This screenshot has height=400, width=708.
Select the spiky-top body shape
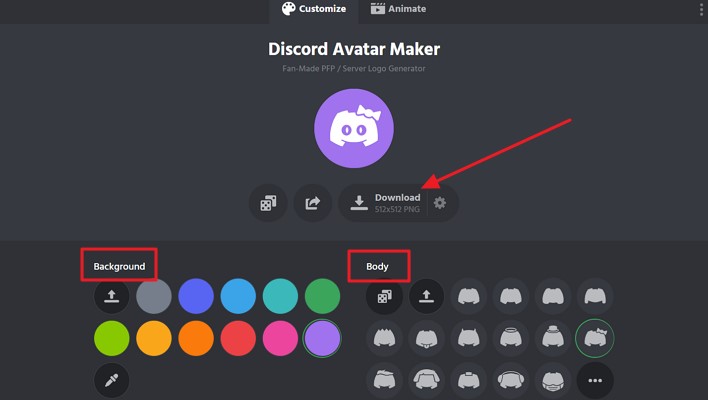[384, 338]
